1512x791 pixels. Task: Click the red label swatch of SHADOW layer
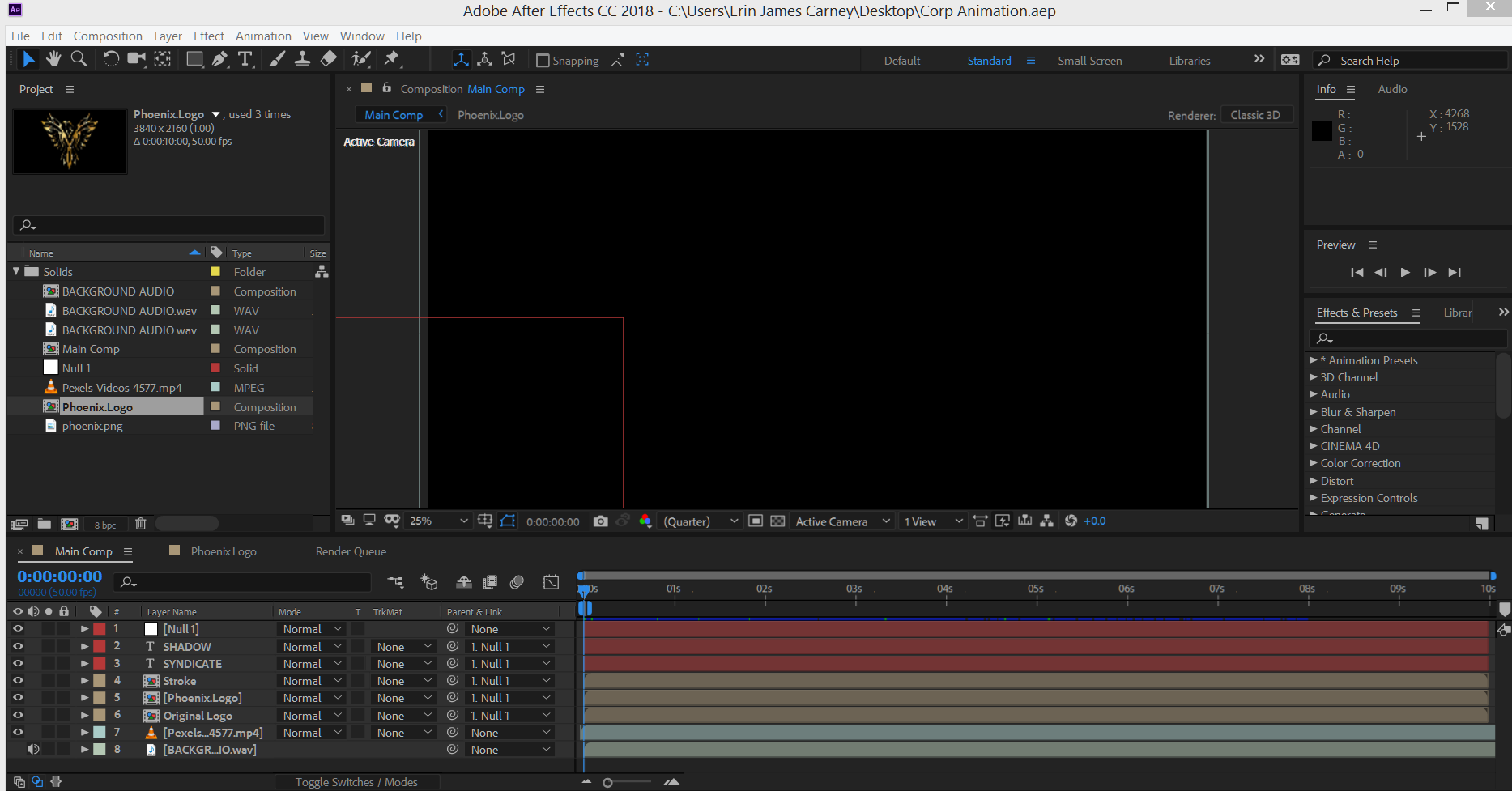tap(100, 646)
